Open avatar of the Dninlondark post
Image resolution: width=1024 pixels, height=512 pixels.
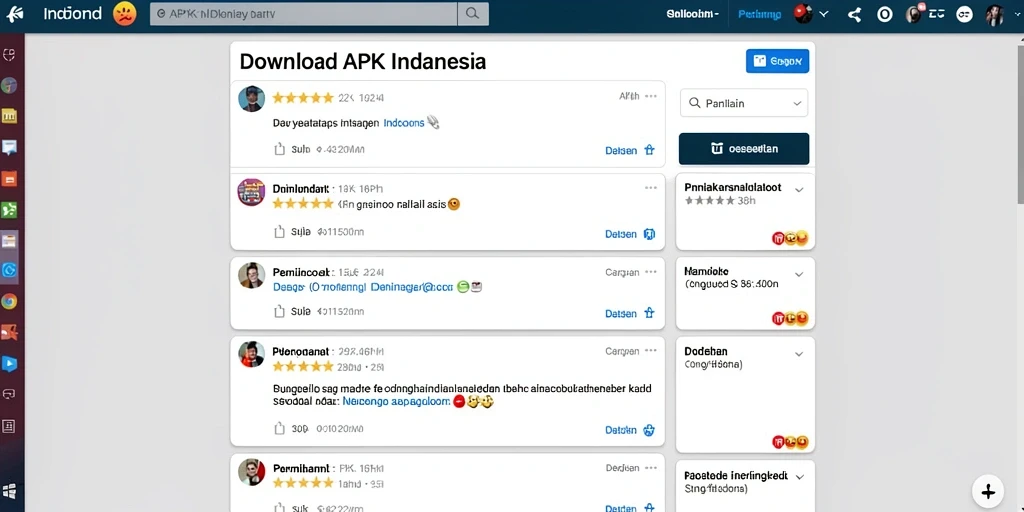click(251, 192)
